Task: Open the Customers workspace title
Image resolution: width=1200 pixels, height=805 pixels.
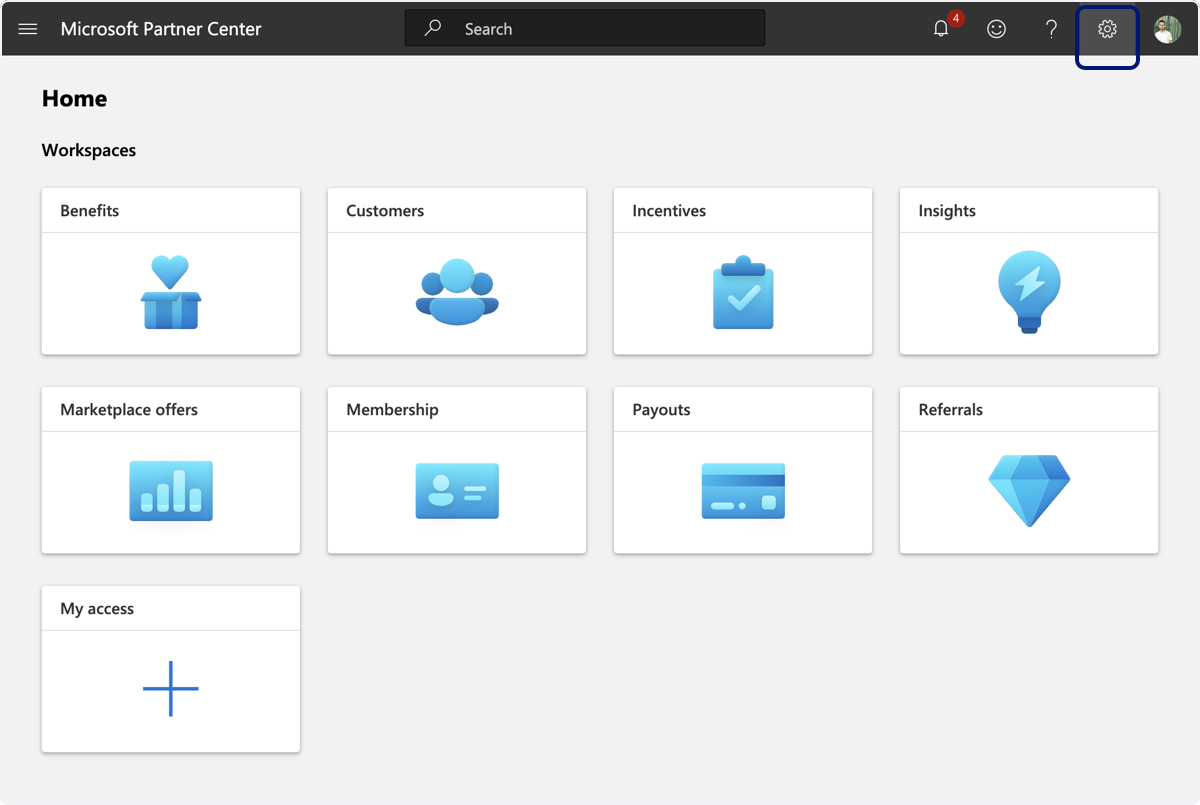Action: pos(385,211)
